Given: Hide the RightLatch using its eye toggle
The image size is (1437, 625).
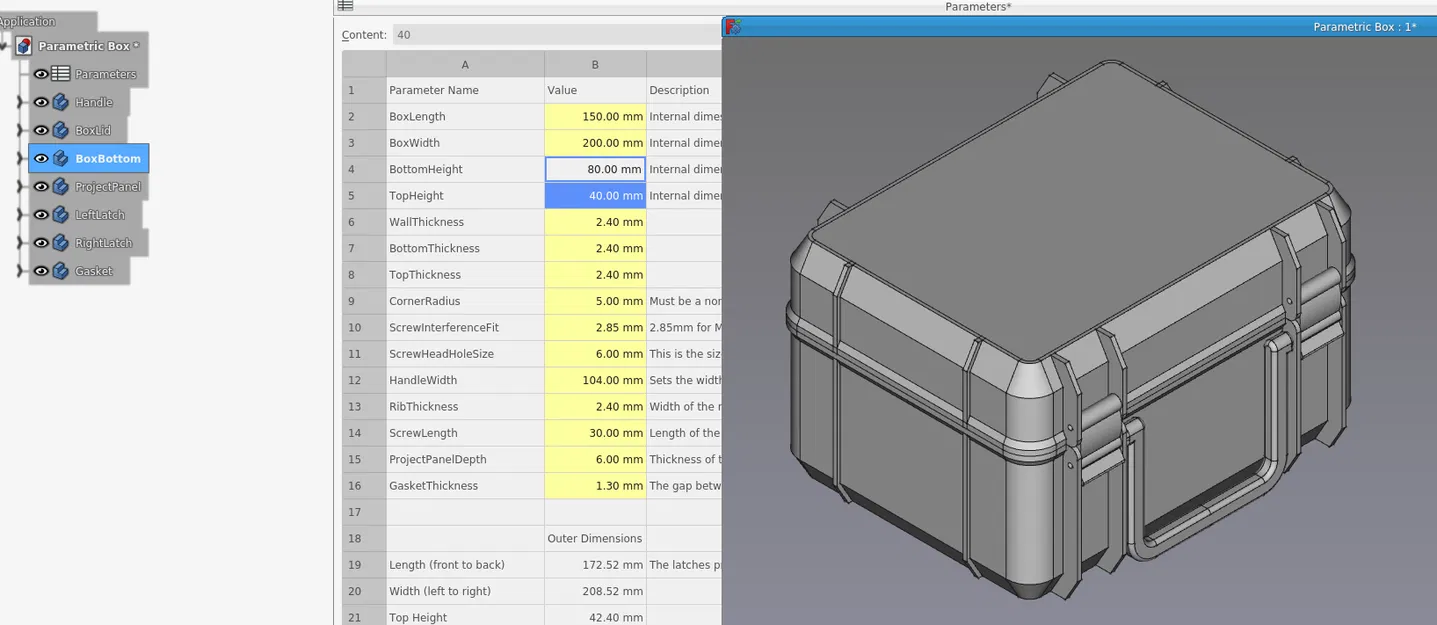Looking at the screenshot, I should pos(41,242).
